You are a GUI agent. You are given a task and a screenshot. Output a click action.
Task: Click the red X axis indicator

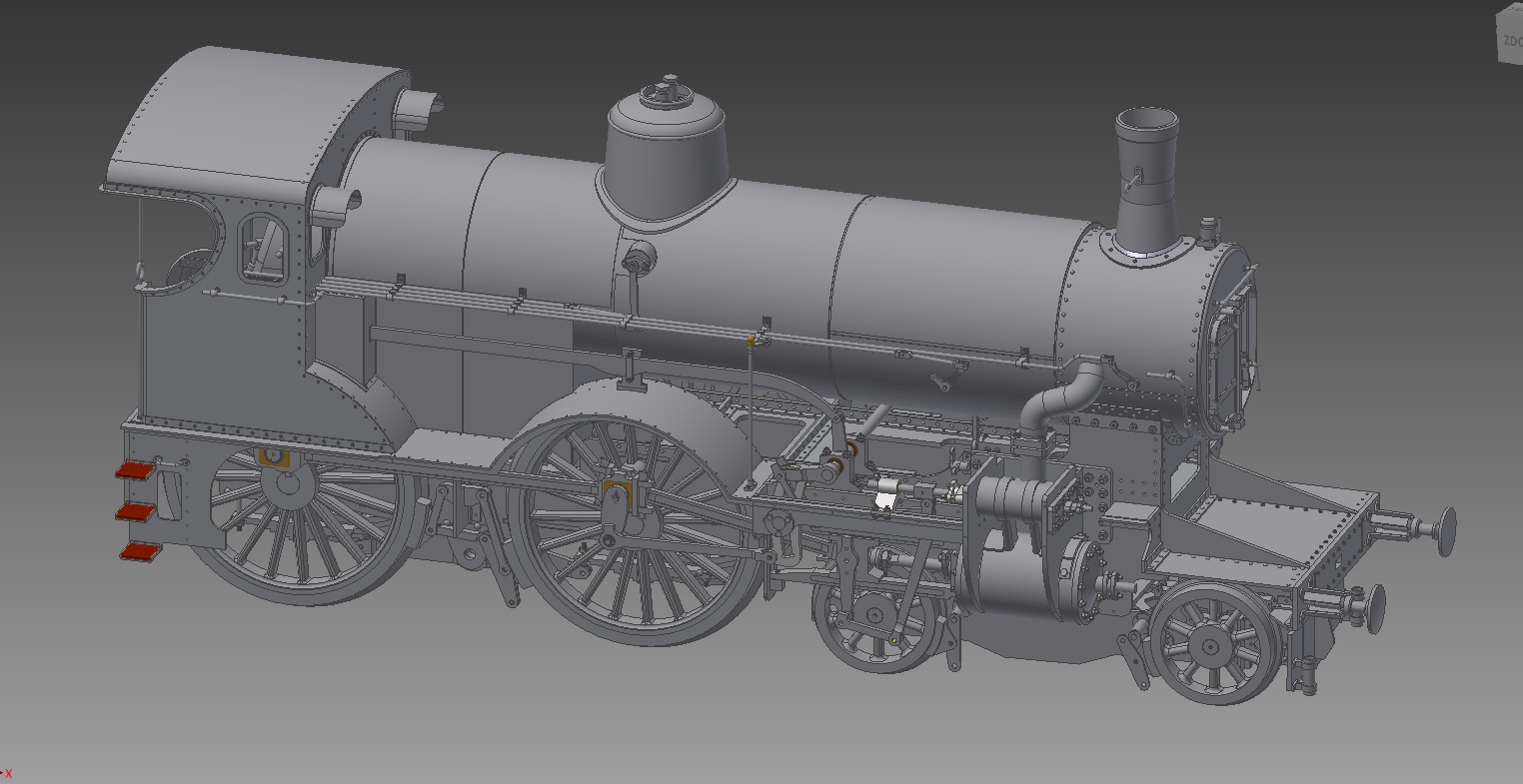click(x=9, y=773)
